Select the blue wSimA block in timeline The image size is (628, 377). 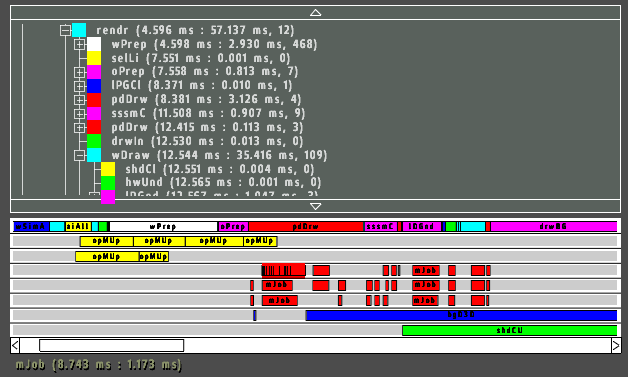click(31, 226)
